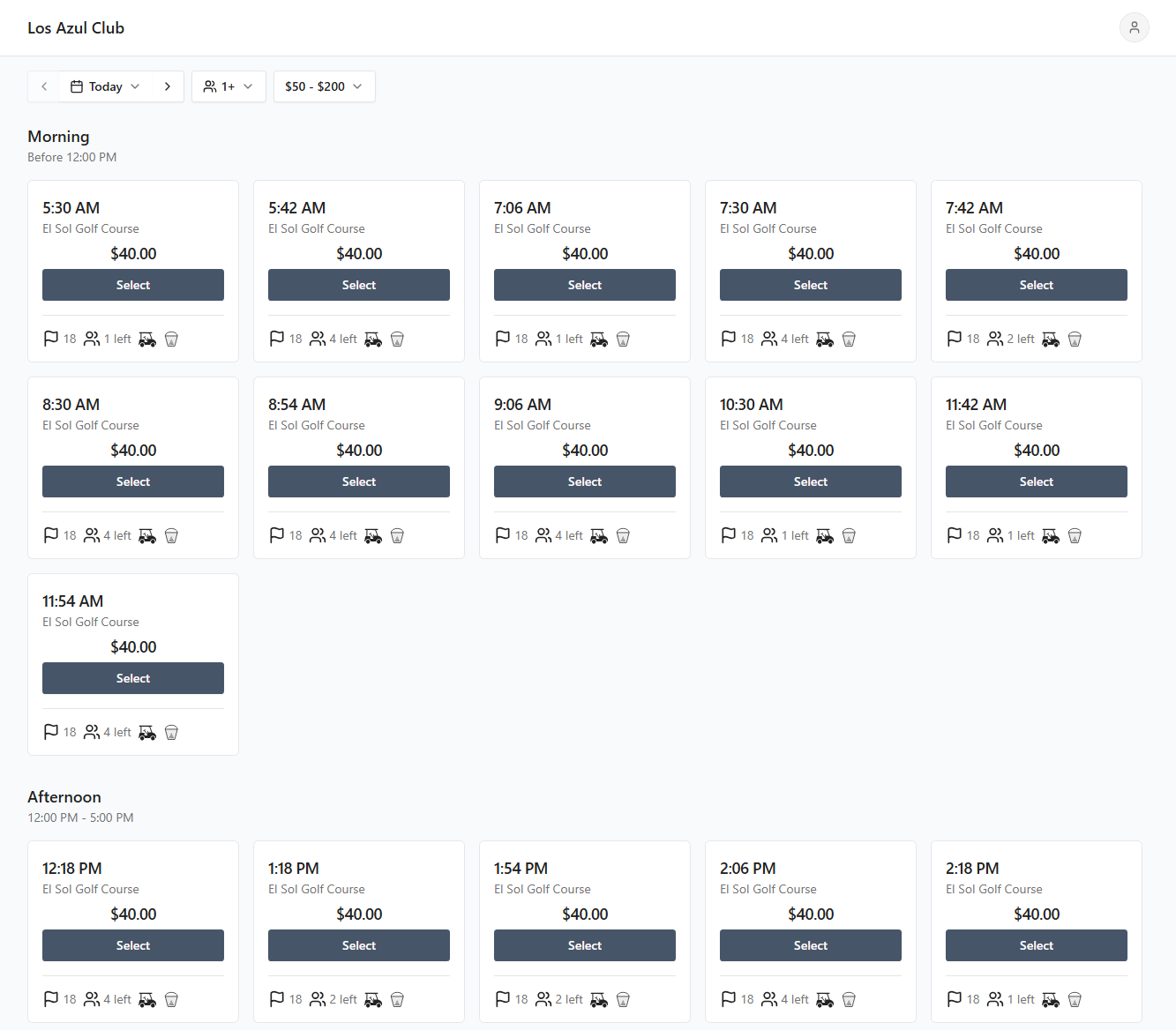
Task: Open the $50 - $200 price filter dropdown
Action: [x=324, y=86]
